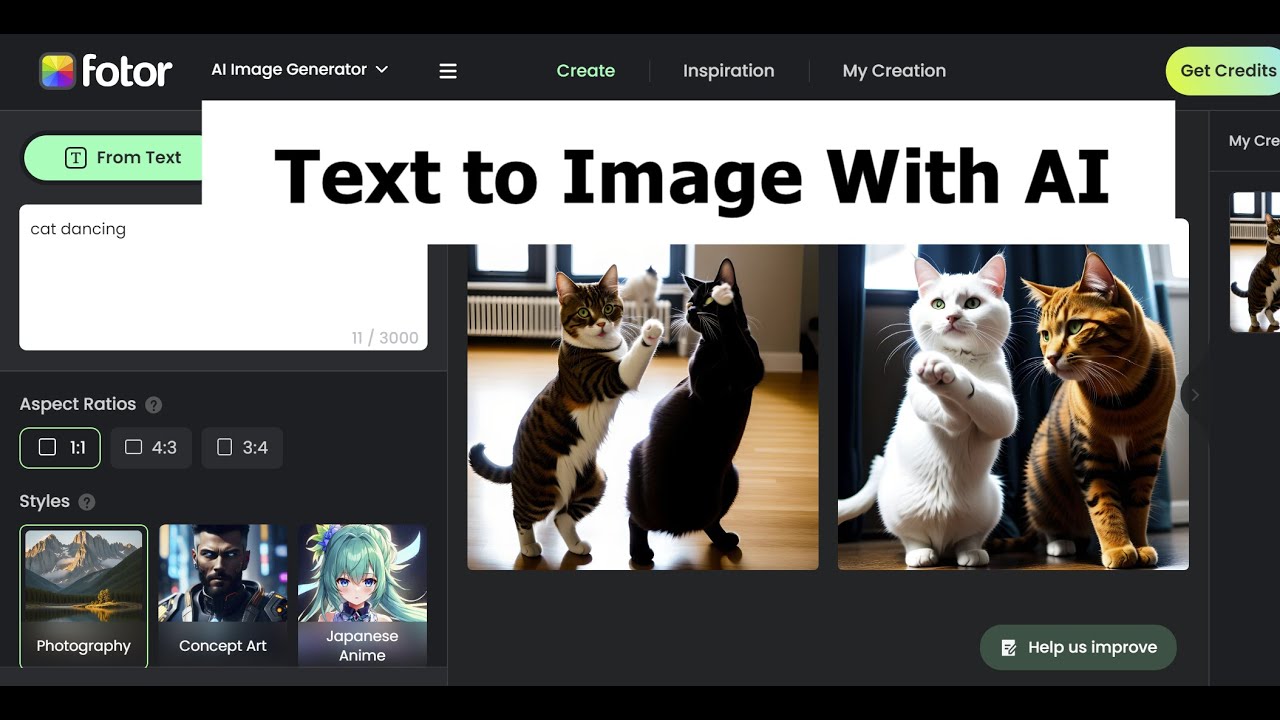The height and width of the screenshot is (720, 1280).
Task: Click the Help us improve button
Action: (1078, 648)
